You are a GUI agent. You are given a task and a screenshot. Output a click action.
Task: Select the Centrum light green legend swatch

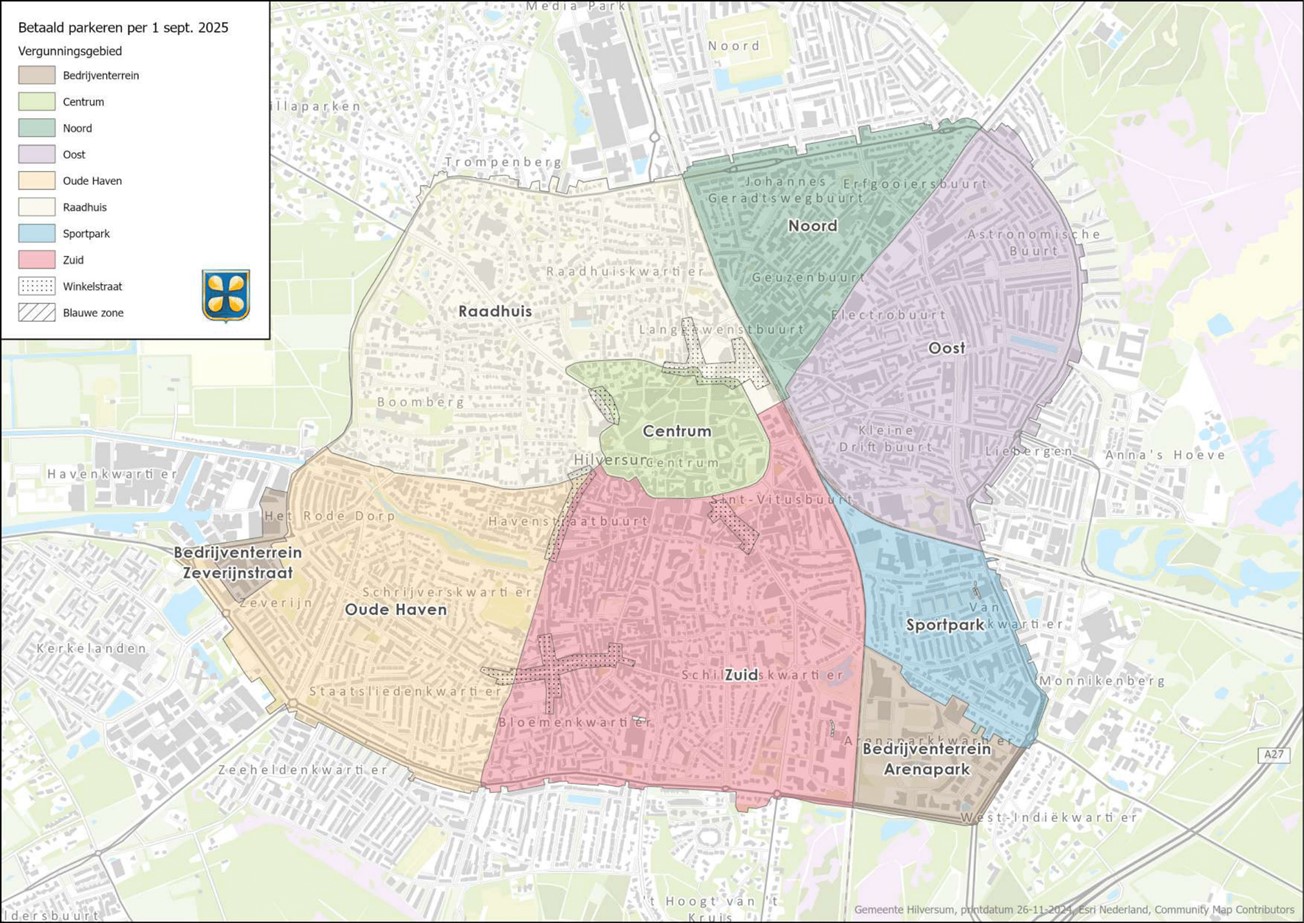coord(36,101)
